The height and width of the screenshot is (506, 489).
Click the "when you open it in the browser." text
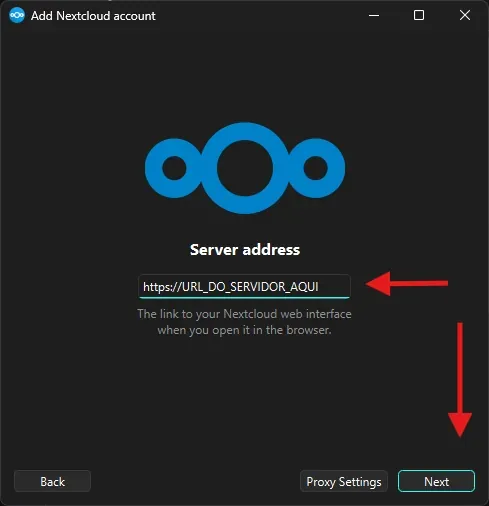(244, 330)
